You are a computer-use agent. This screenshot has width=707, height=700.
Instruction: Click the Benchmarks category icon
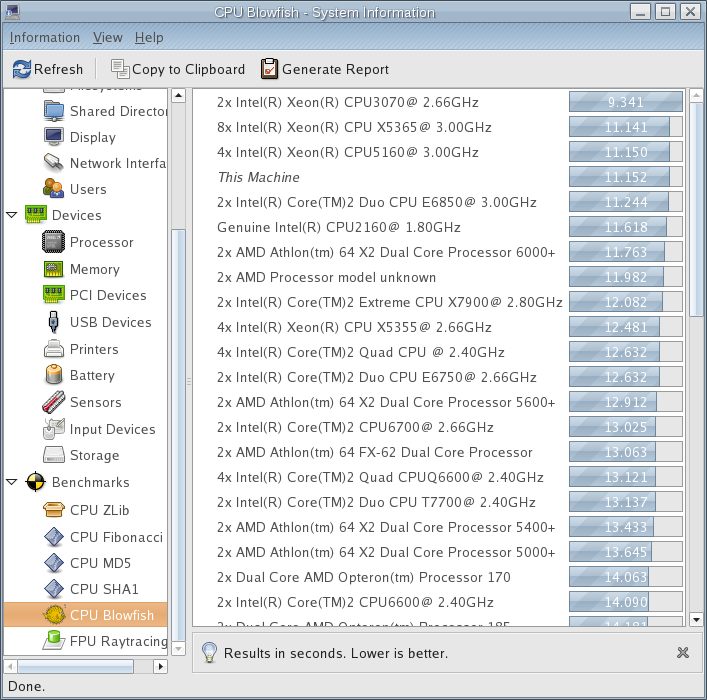pos(36,482)
